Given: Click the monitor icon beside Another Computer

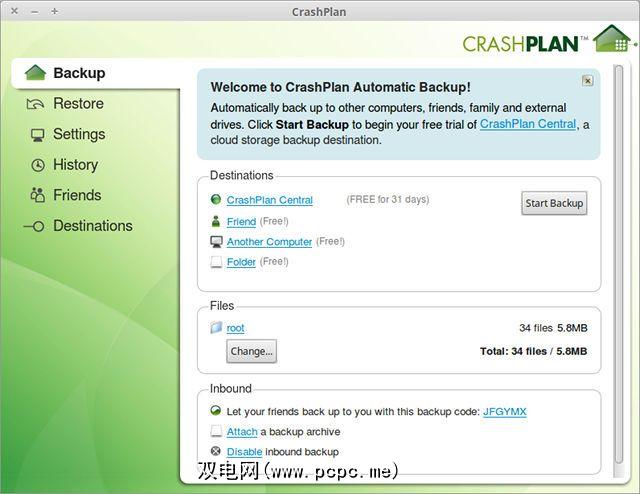Looking at the screenshot, I should pos(216,242).
